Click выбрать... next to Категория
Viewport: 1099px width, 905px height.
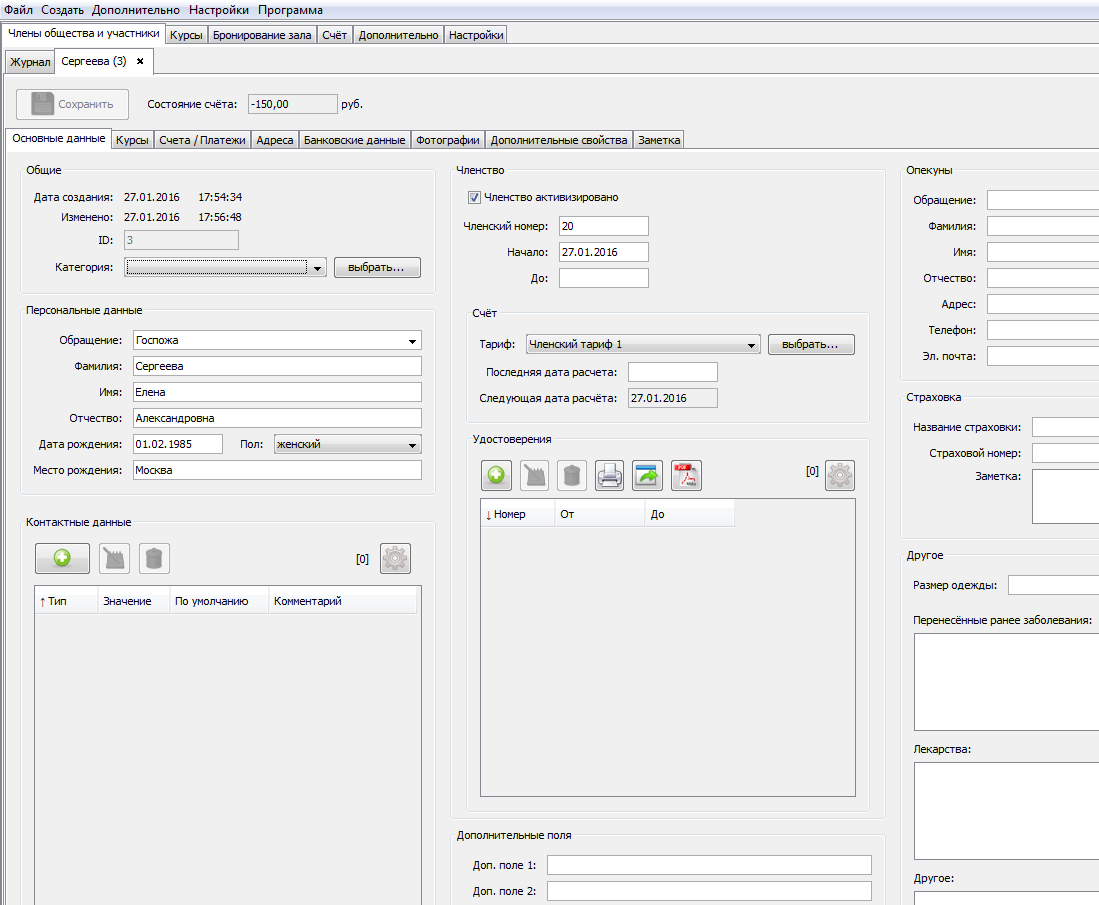377,268
